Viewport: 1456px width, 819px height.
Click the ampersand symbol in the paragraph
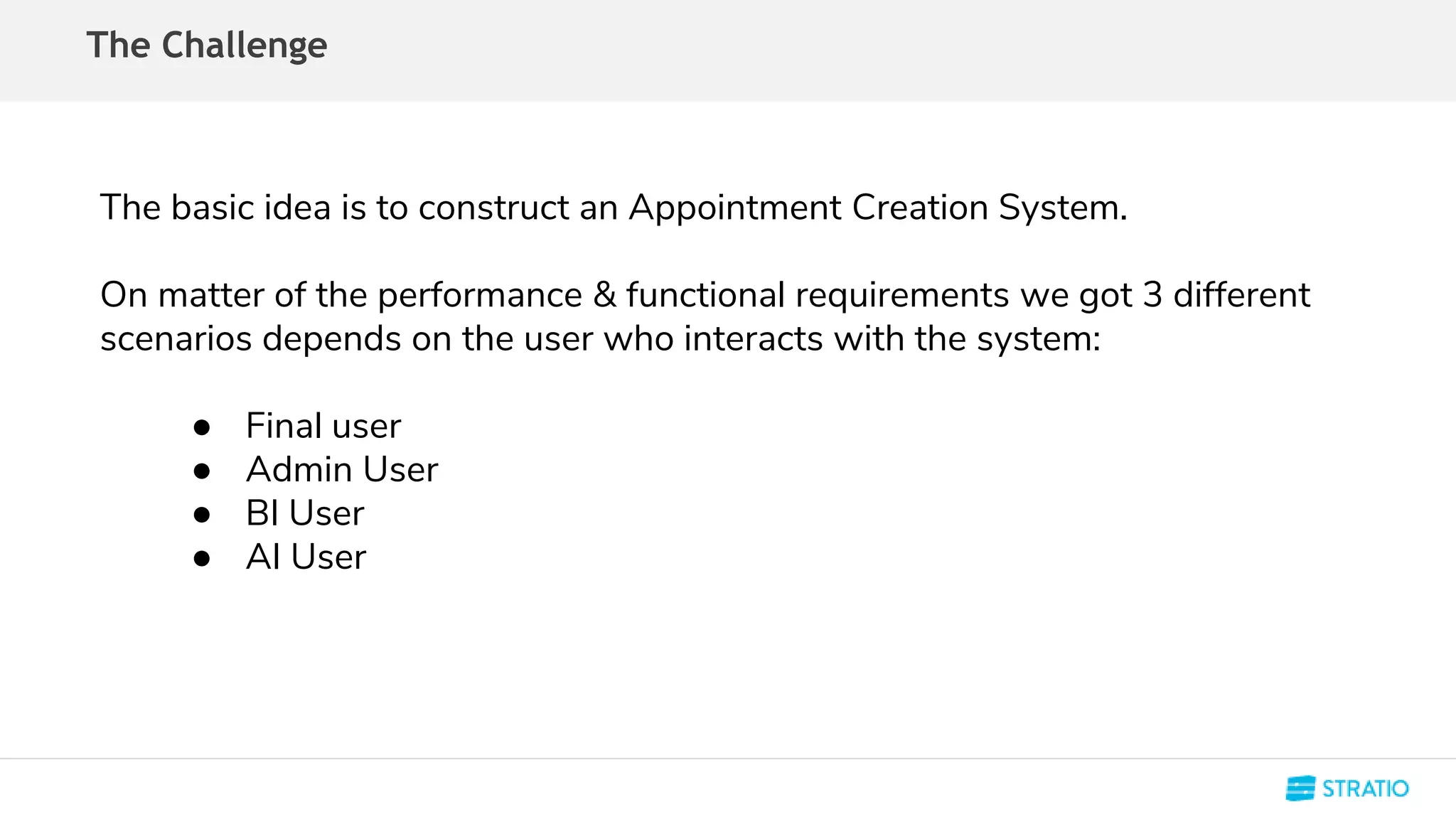coord(604,295)
